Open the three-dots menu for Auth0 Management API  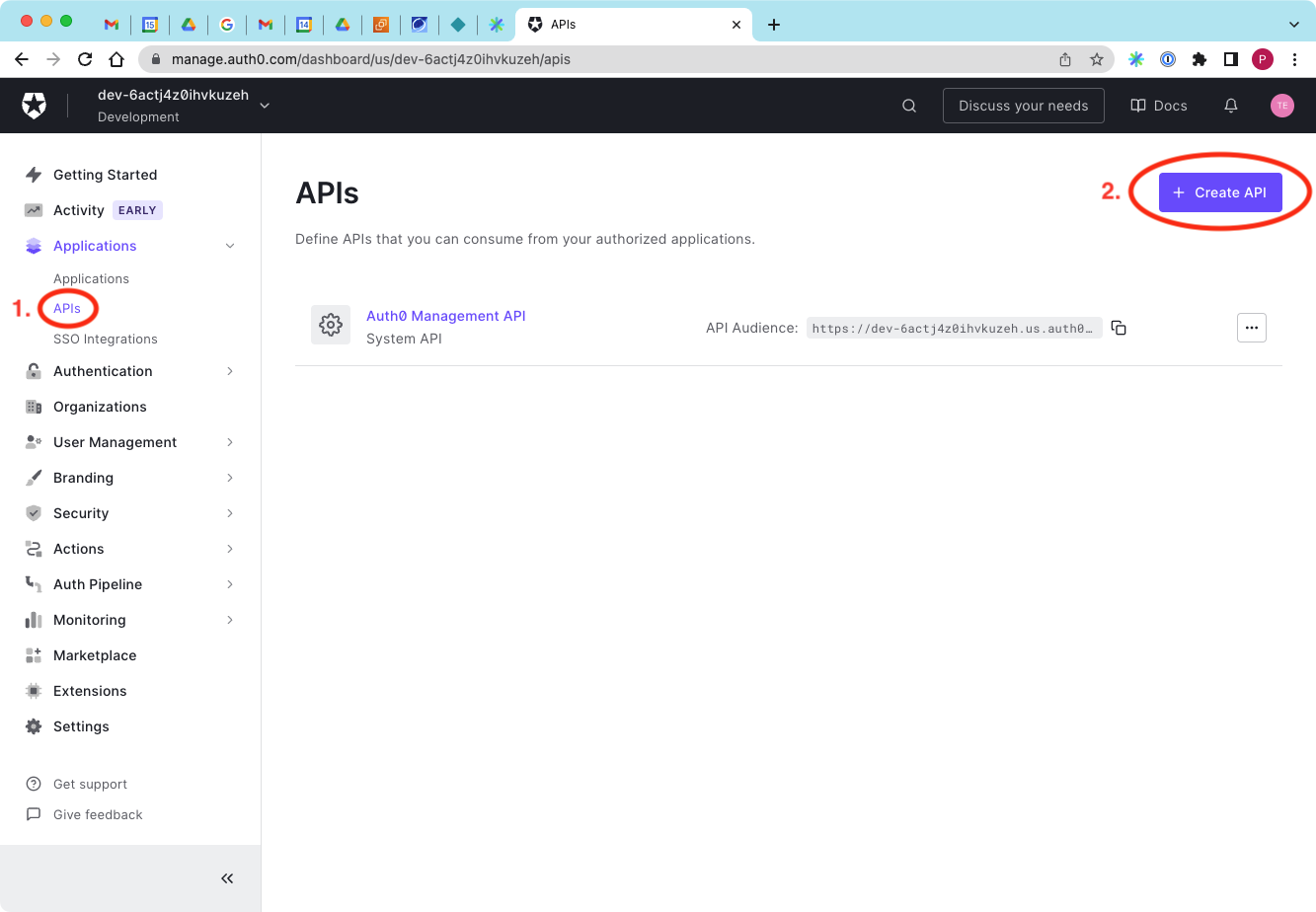1252,328
